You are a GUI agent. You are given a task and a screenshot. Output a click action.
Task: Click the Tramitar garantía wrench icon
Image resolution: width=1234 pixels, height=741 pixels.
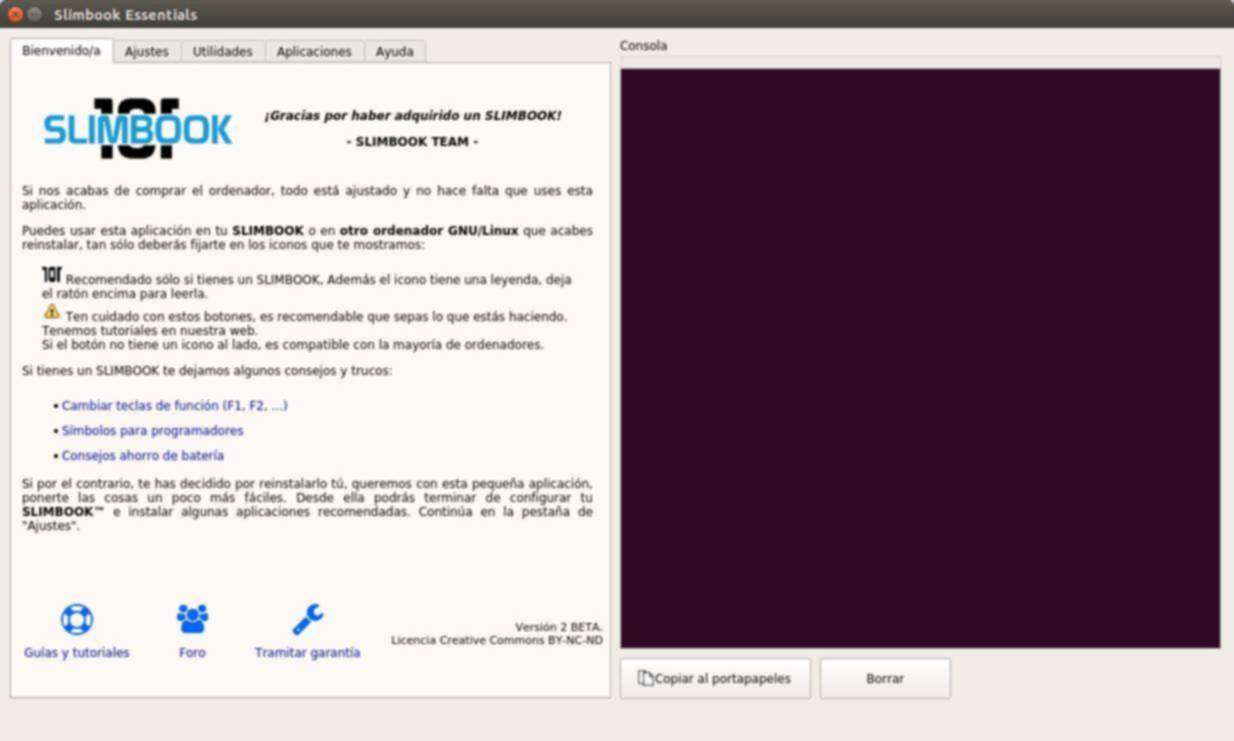pos(307,619)
